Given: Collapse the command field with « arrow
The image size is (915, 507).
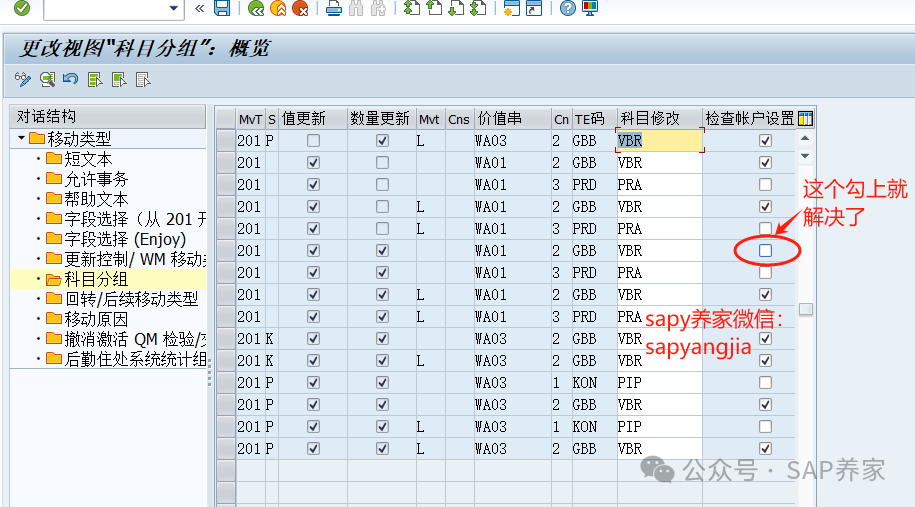Looking at the screenshot, I should 200,8.
